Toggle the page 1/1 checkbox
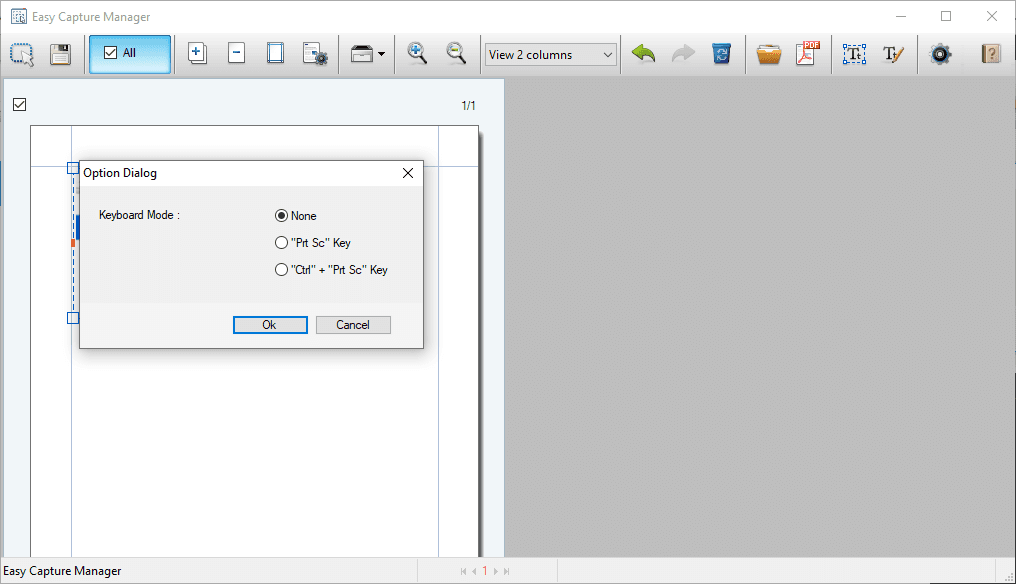Image resolution: width=1016 pixels, height=584 pixels. click(19, 104)
